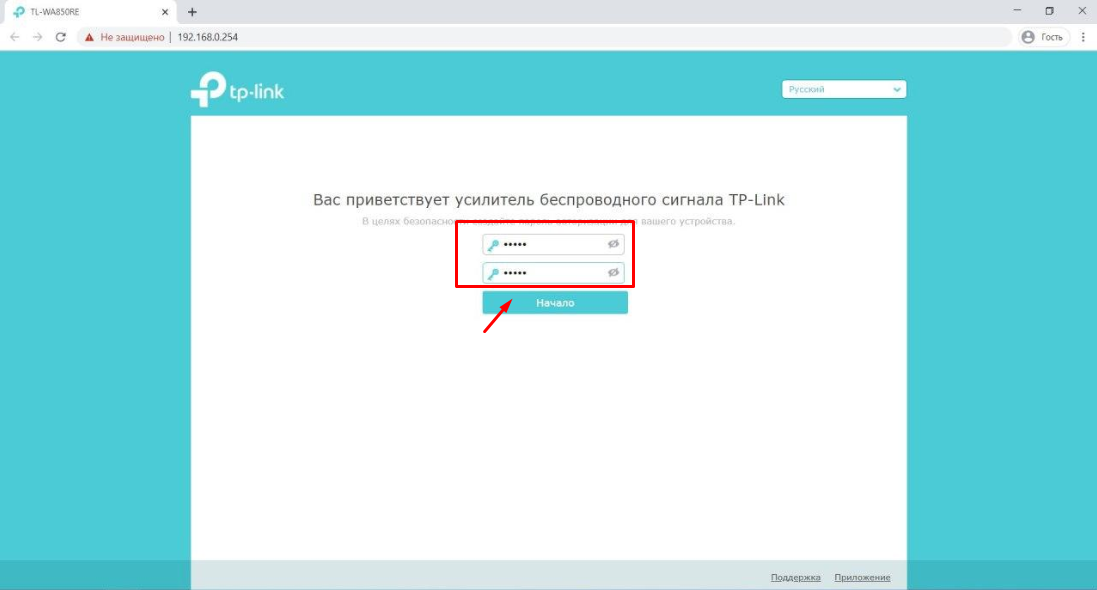Click the Не защищено security warning
1097x590 pixels.
[124, 37]
